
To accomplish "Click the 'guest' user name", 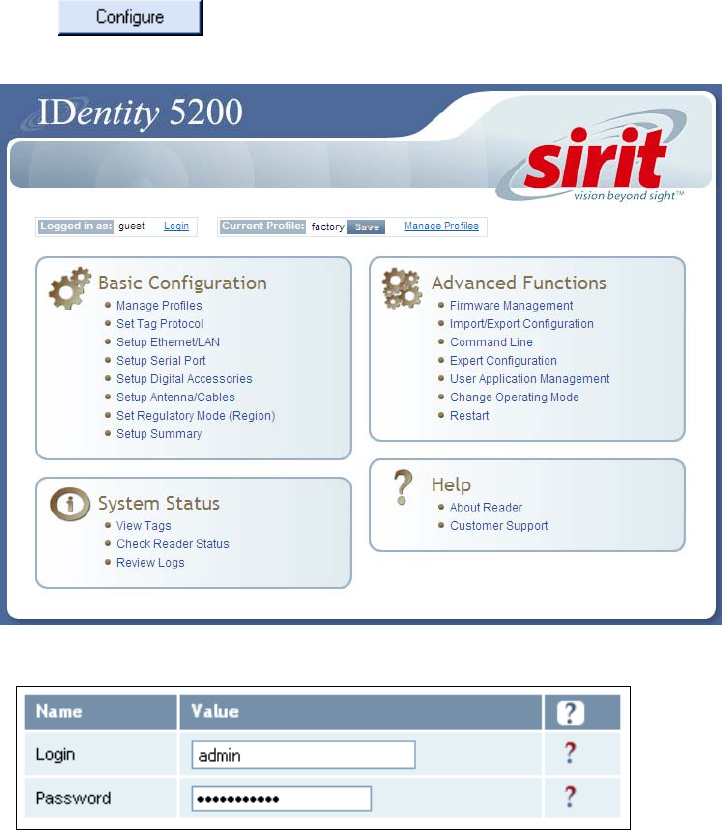I will coord(131,226).
